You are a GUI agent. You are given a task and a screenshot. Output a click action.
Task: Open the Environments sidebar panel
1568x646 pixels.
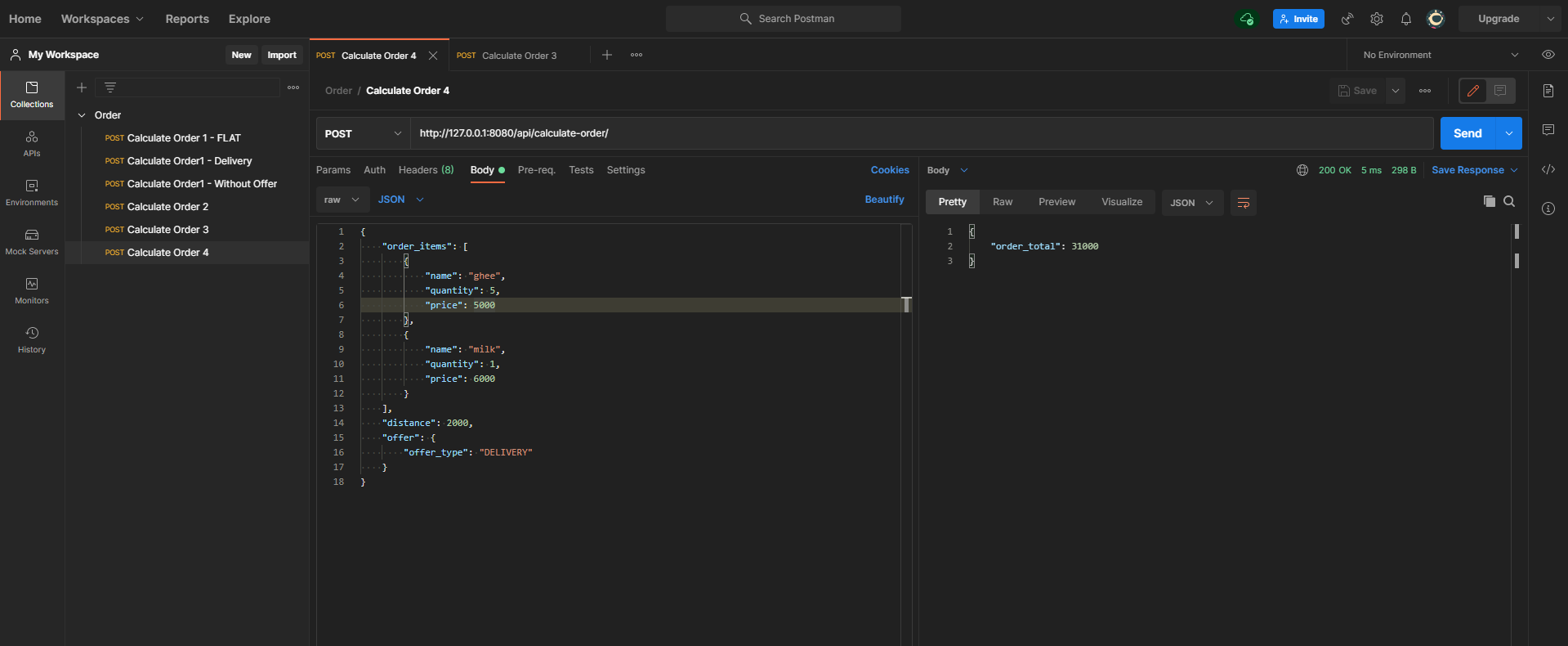pyautogui.click(x=32, y=193)
